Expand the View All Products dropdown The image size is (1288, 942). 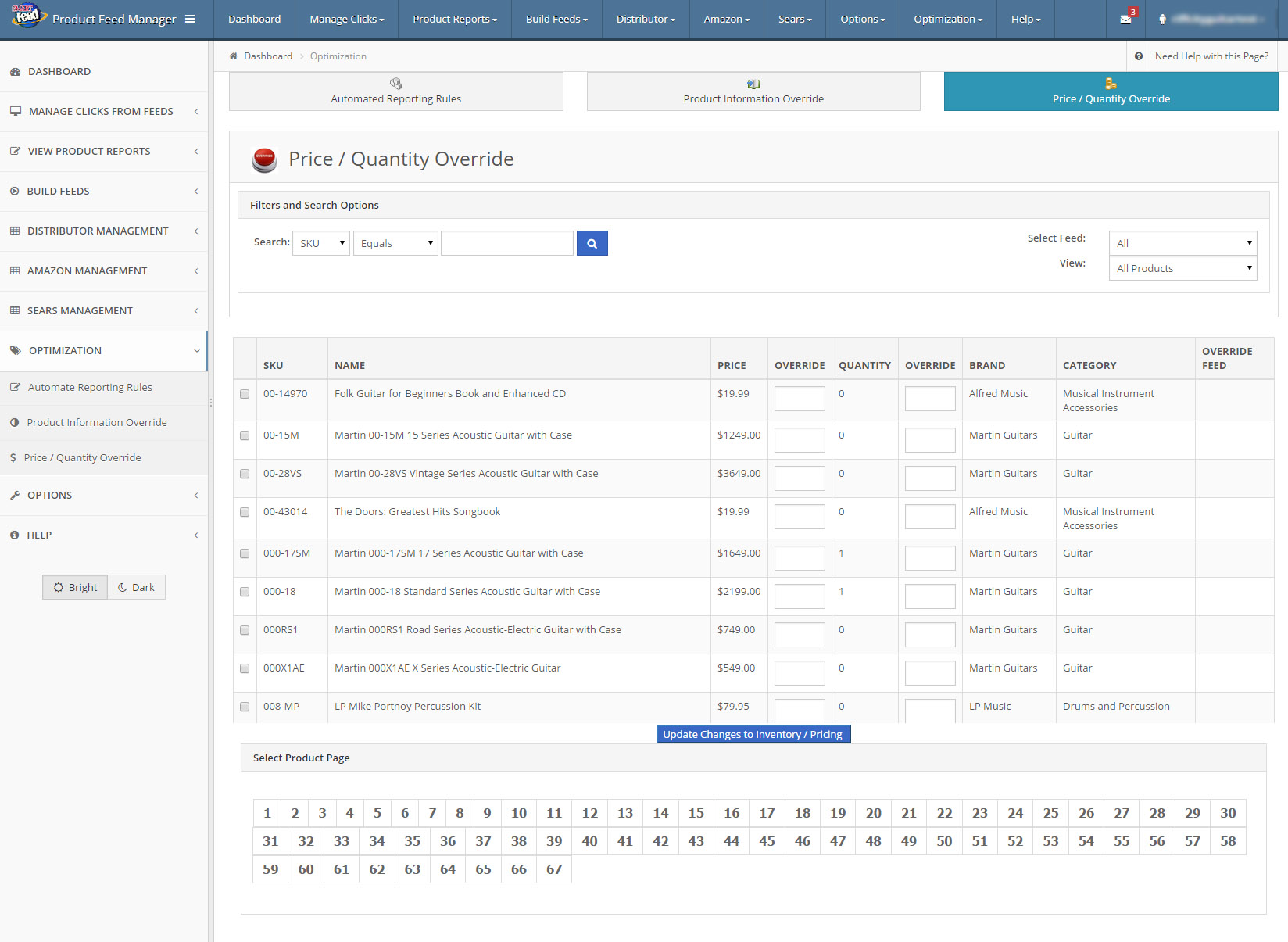click(1182, 268)
